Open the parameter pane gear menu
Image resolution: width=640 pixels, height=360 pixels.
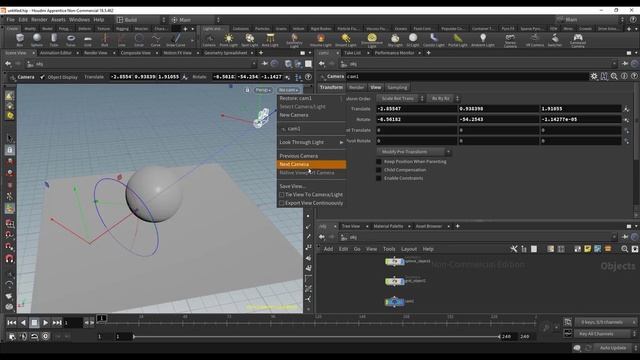point(594,76)
